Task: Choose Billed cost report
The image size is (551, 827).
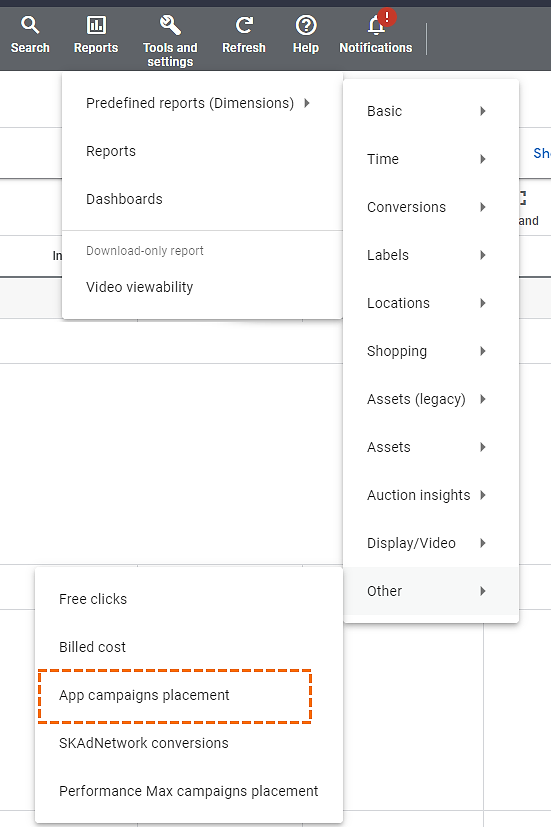Action: (x=189, y=647)
